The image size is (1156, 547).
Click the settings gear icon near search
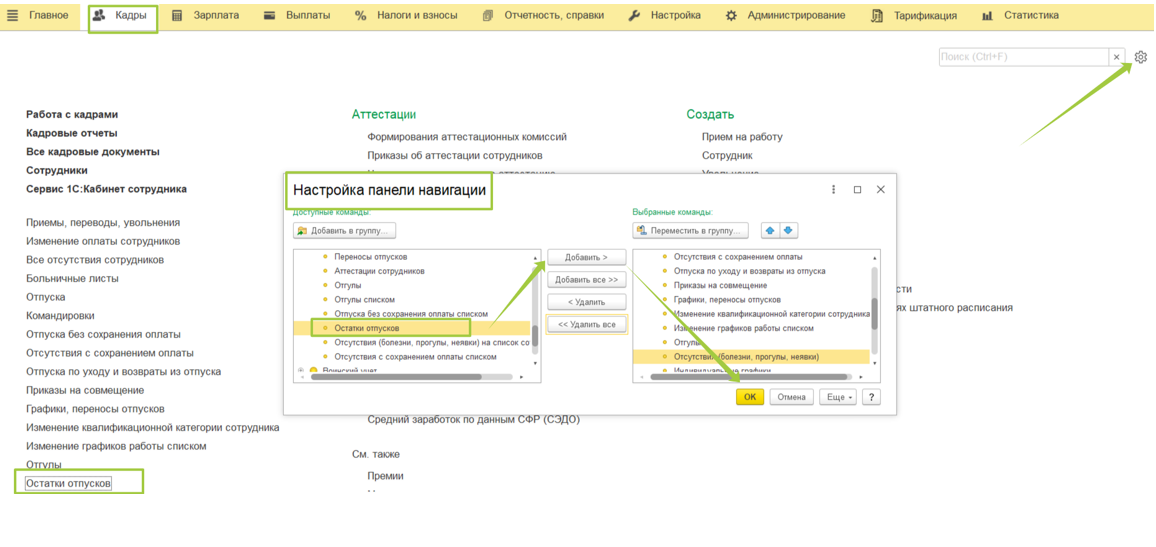(x=1140, y=57)
